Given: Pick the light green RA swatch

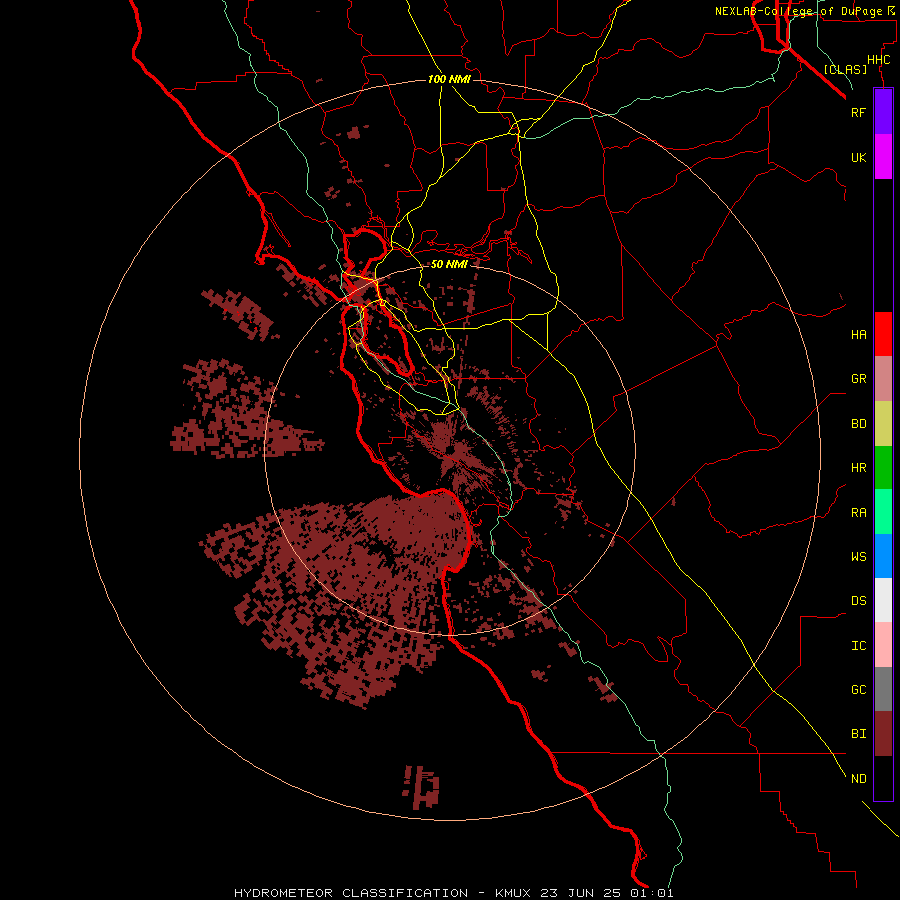Looking at the screenshot, I should click(883, 512).
